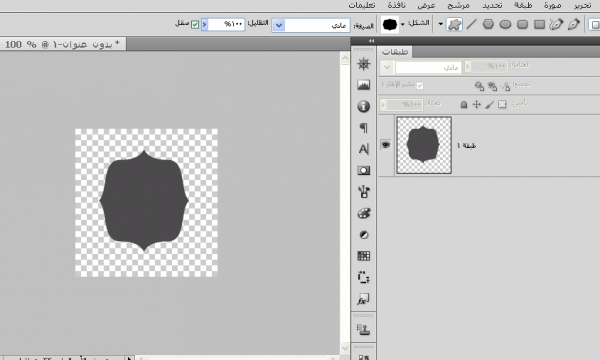Open the custom shape picker arrow
The width and height of the screenshot is (600, 360).
coord(403,24)
